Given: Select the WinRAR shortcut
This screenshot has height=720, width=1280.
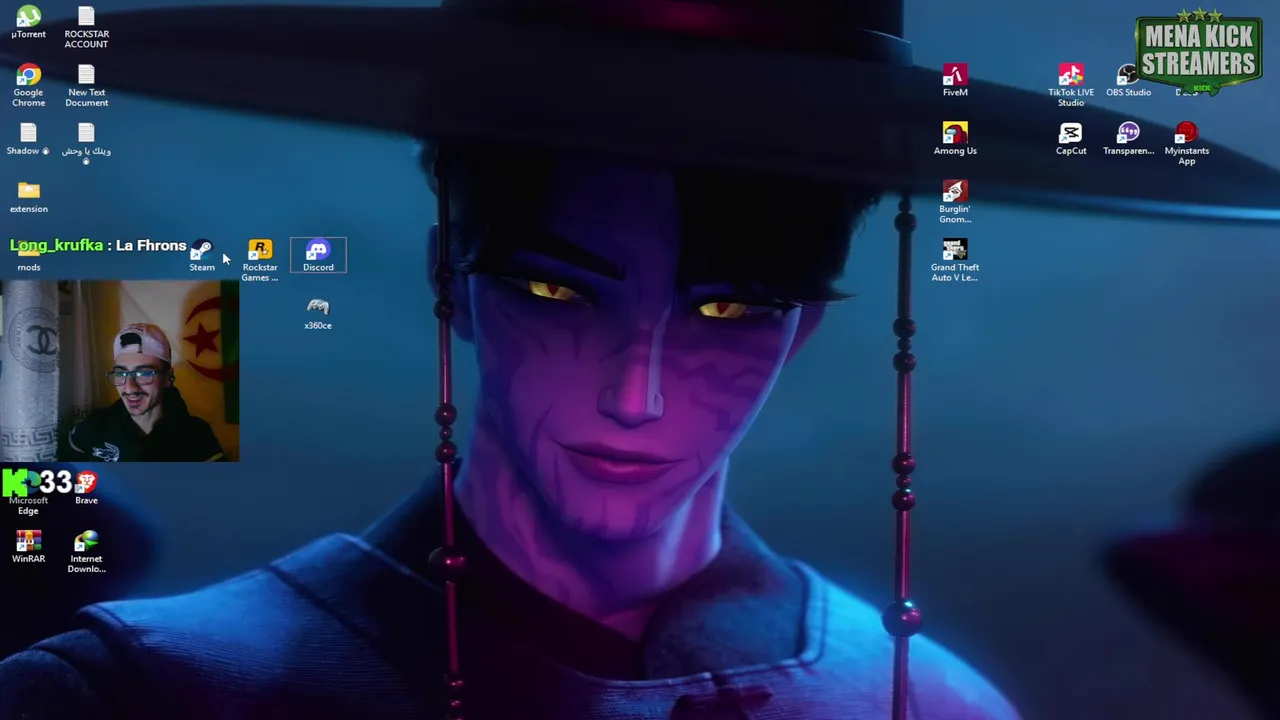Looking at the screenshot, I should click(x=28, y=547).
